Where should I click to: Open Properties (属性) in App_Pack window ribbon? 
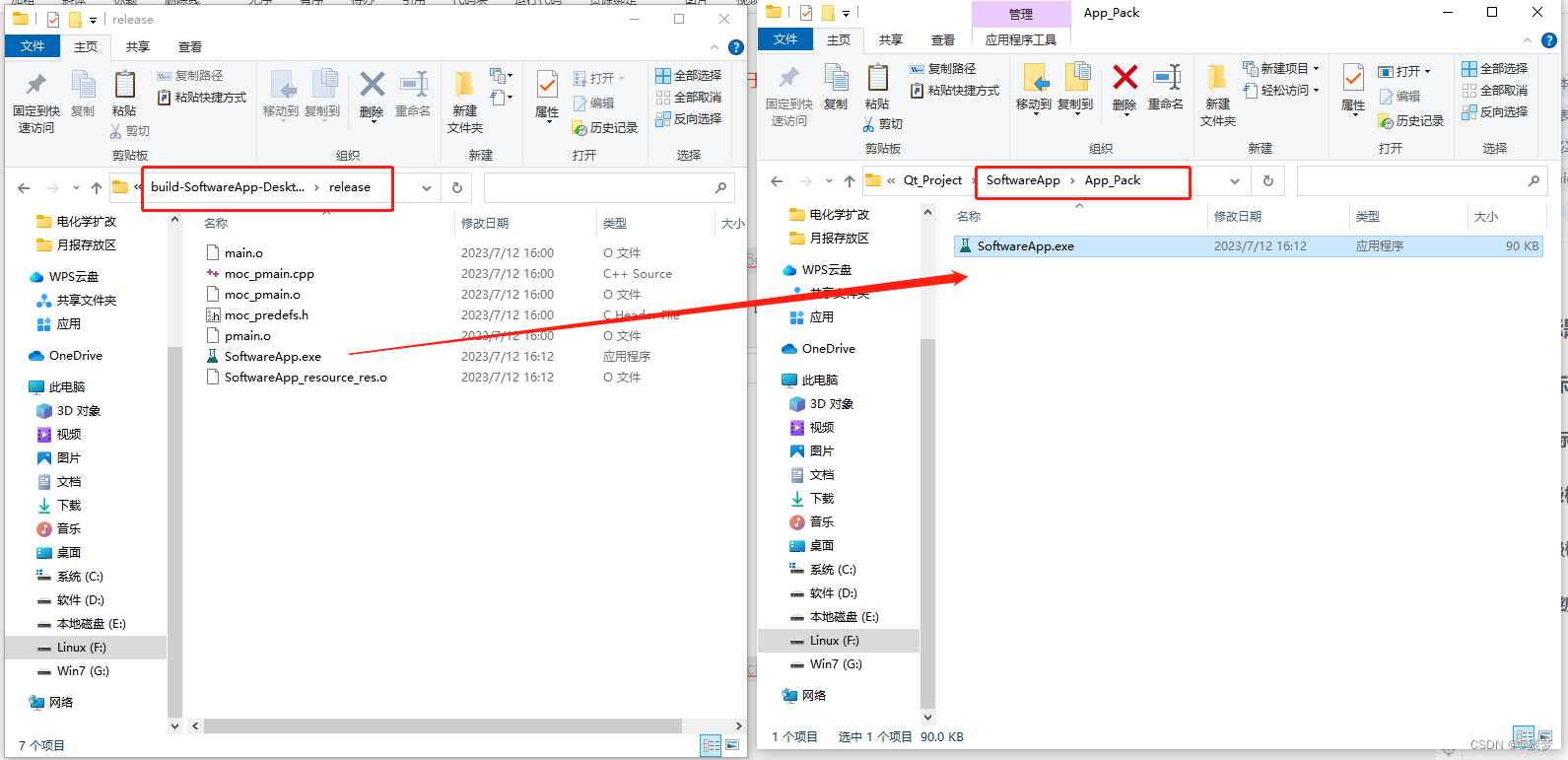point(1353,88)
